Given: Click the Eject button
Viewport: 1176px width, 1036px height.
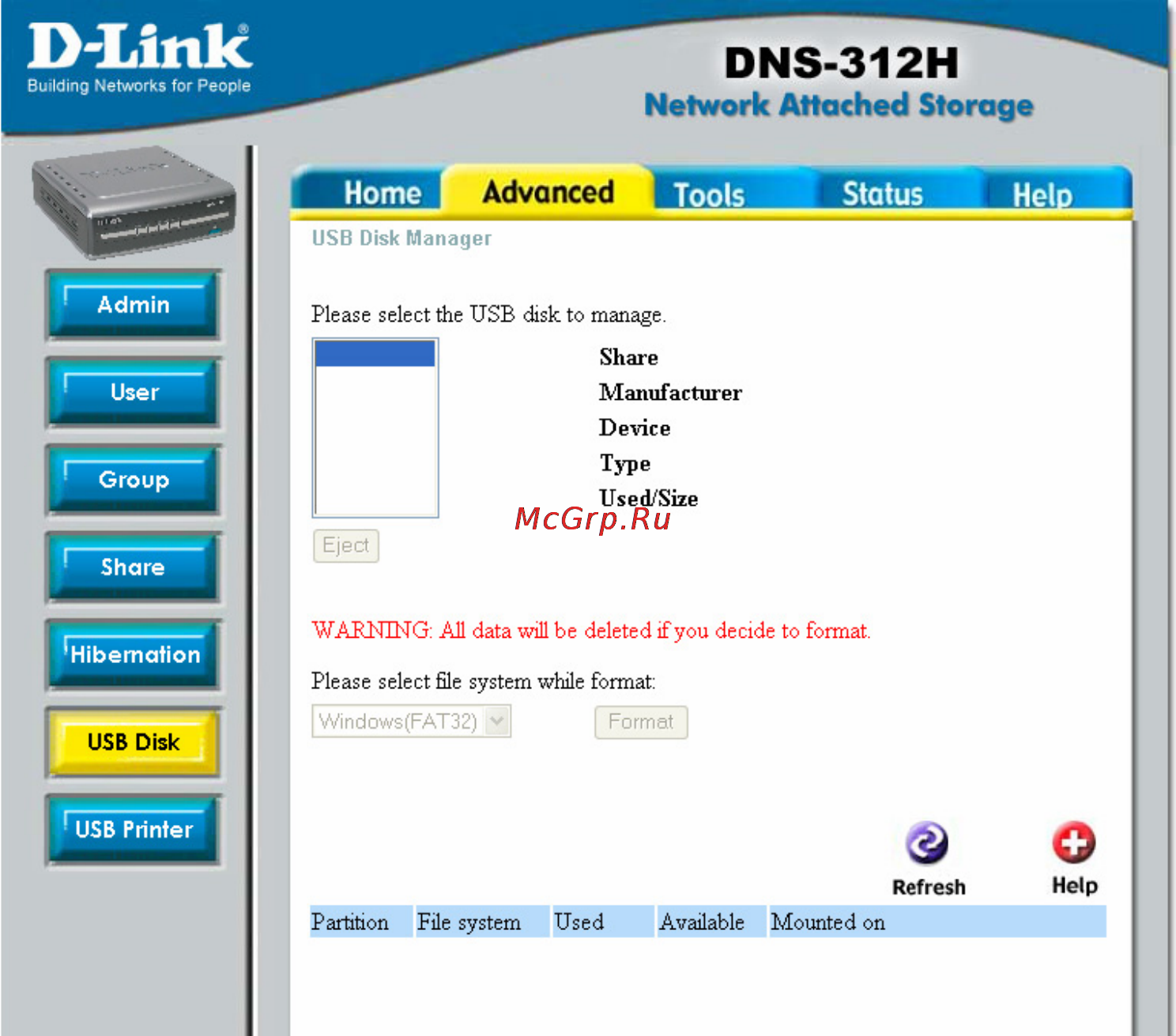Looking at the screenshot, I should 346,545.
